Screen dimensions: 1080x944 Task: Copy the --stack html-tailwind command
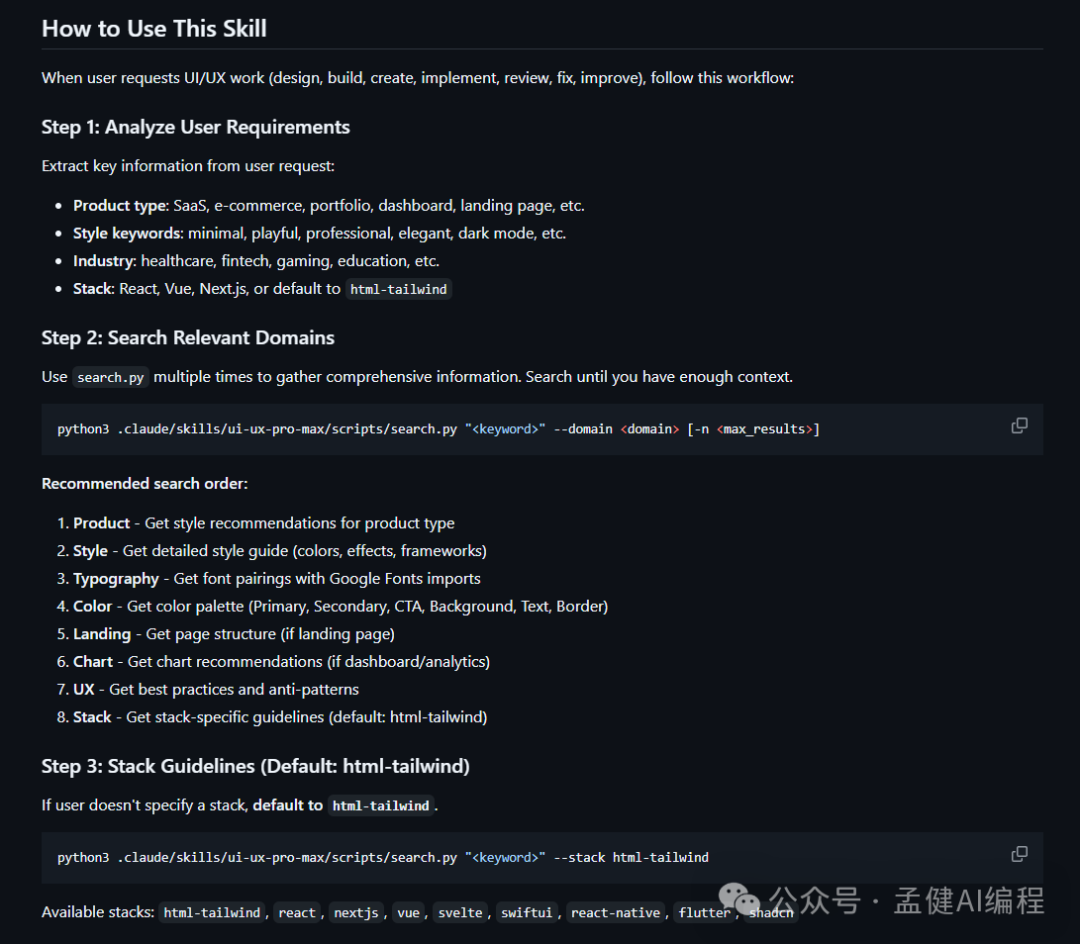1019,854
